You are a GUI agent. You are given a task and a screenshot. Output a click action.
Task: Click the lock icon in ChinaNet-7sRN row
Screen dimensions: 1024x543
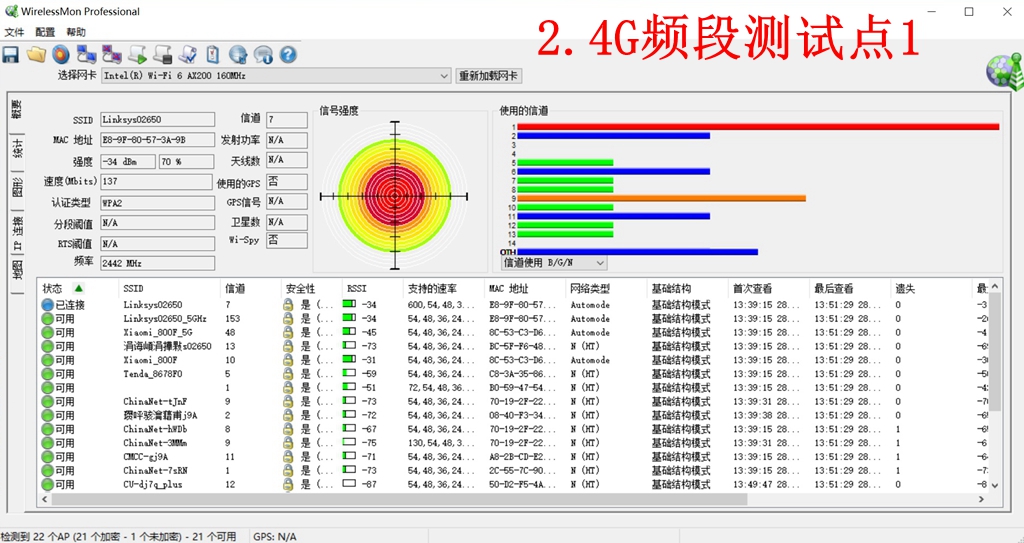[x=287, y=470]
